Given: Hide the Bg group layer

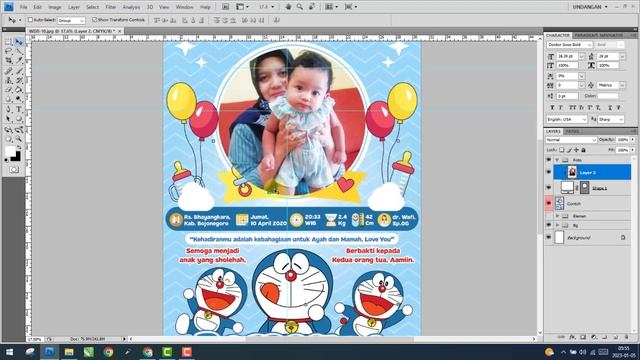Looking at the screenshot, I should point(549,225).
